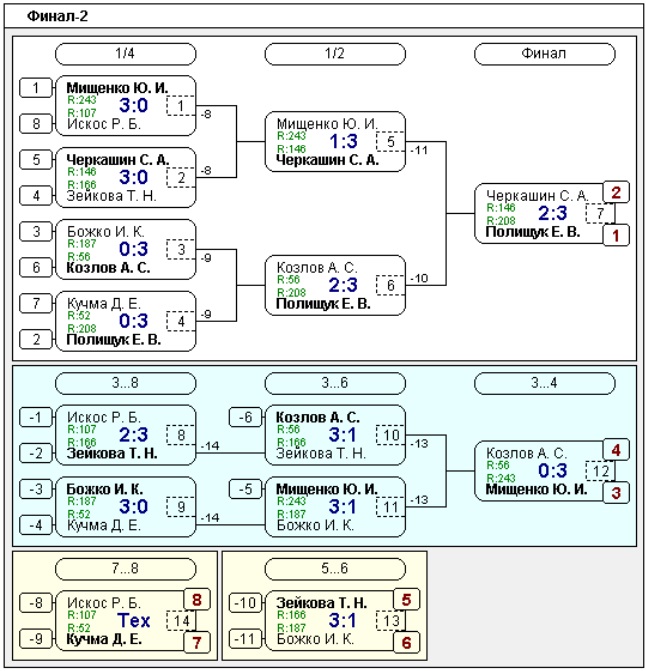646x671 pixels.
Task: Click the 2:3 score of Козлов vs Полищук
Action: [x=343, y=285]
